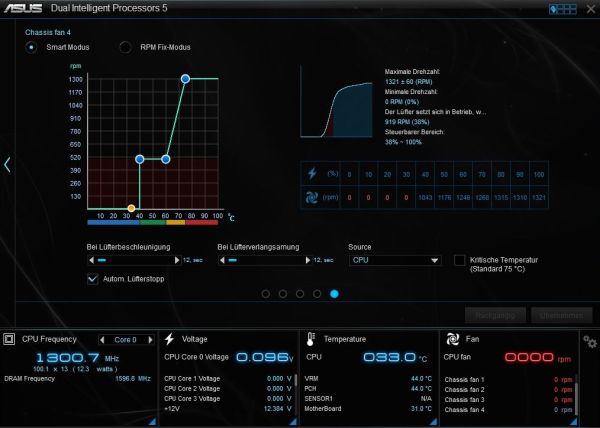Screen dimensions: 600x428
Task: Click the 919 RPM (38%) value
Action: click(407, 122)
